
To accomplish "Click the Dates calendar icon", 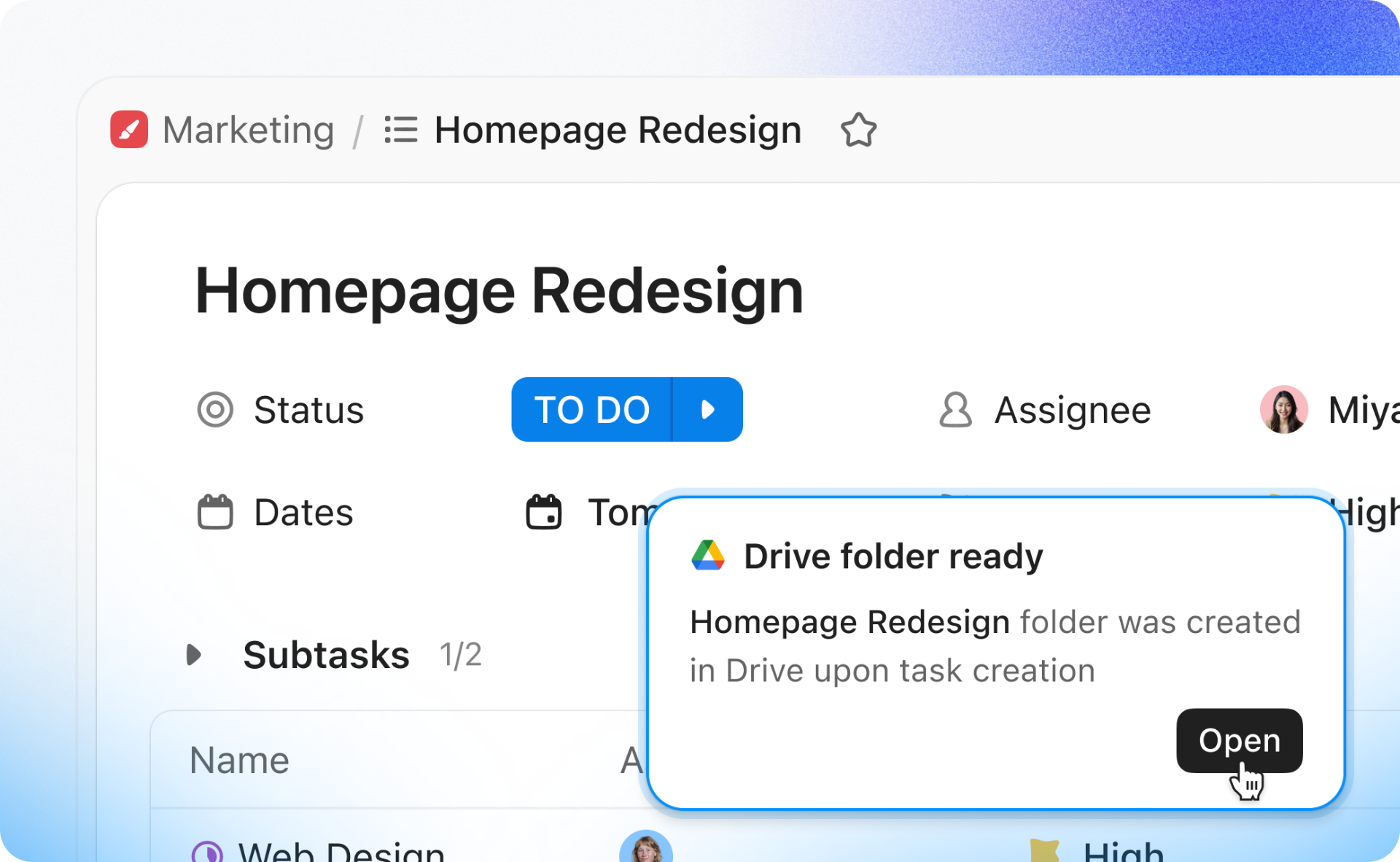I will click(x=215, y=512).
